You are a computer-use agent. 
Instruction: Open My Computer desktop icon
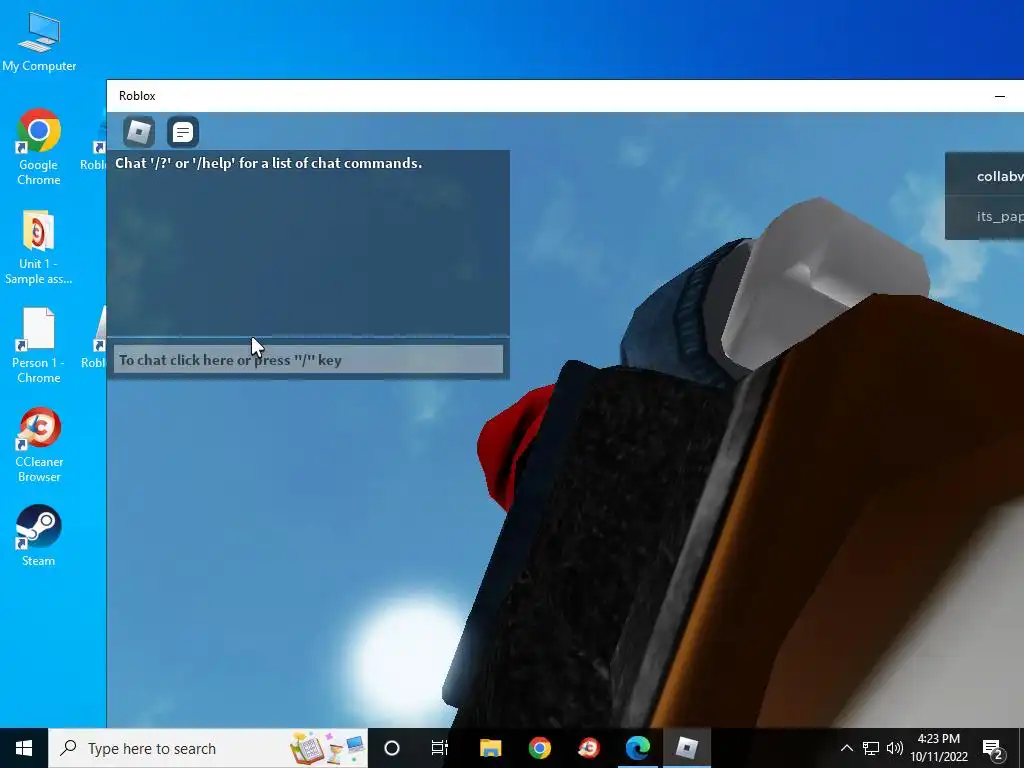coord(39,42)
